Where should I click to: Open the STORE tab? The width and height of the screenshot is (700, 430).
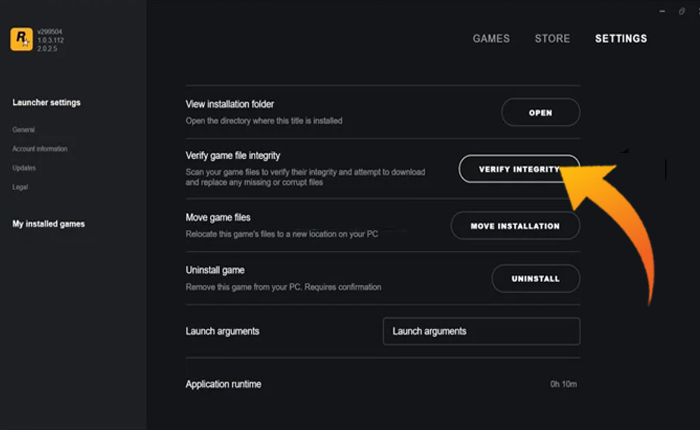[x=552, y=39]
